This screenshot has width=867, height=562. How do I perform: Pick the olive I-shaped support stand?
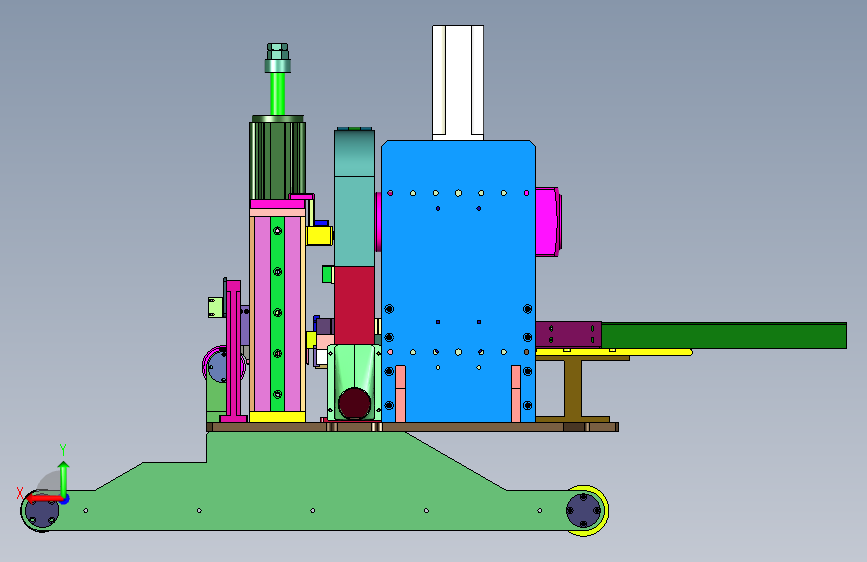tap(573, 388)
